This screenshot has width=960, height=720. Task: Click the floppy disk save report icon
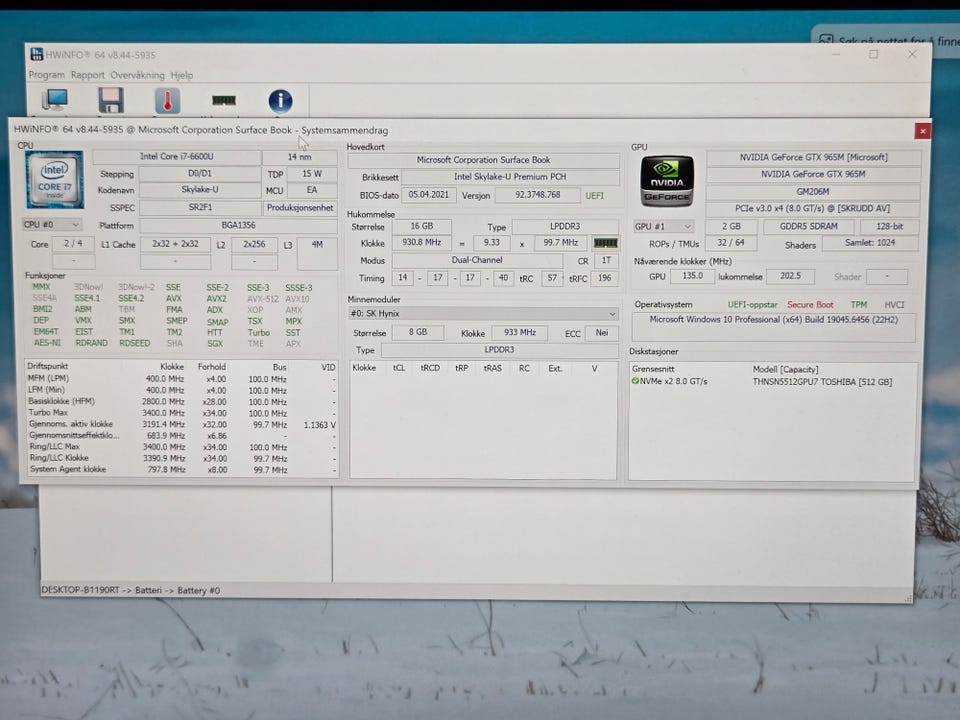point(111,100)
